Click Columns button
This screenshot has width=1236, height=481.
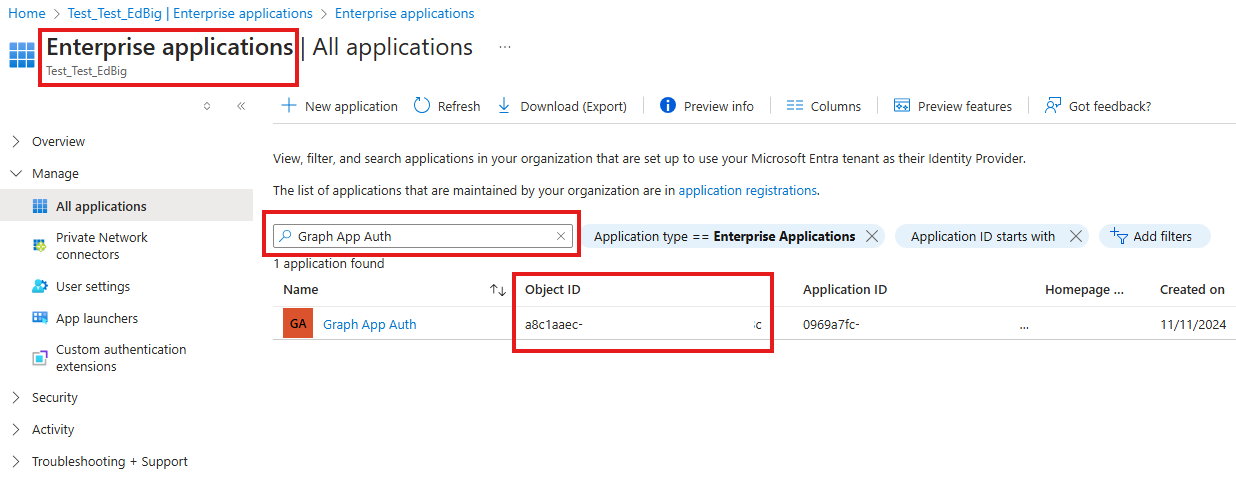pos(824,105)
